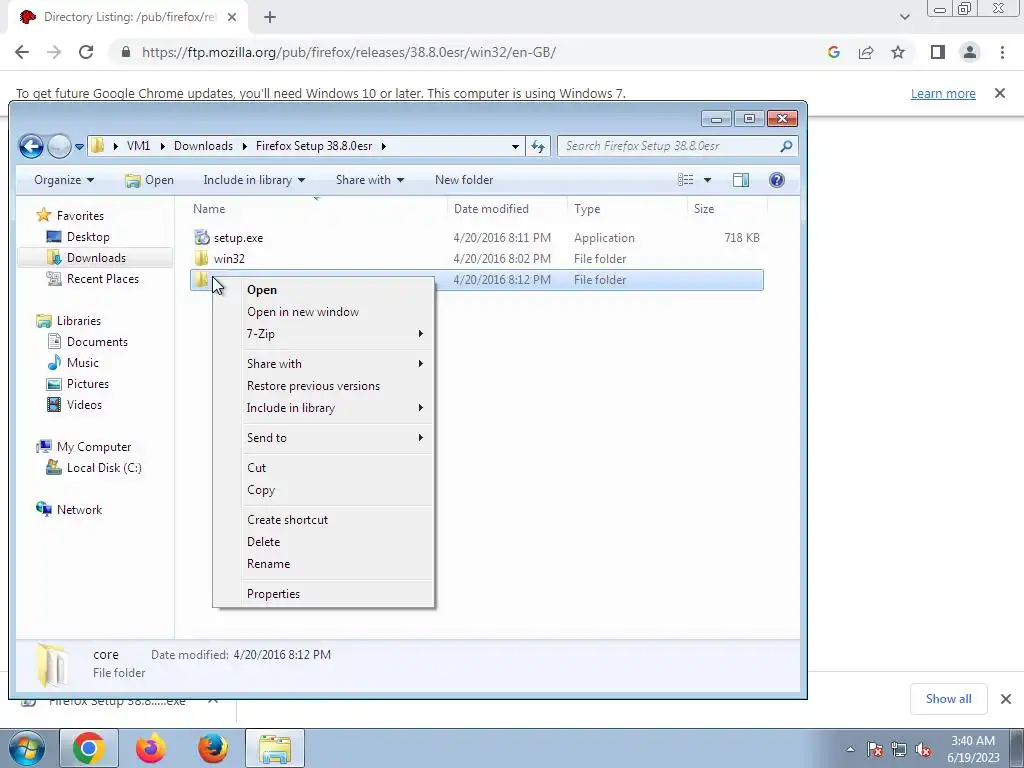Open the Include in library toolbar dropdown

click(254, 180)
